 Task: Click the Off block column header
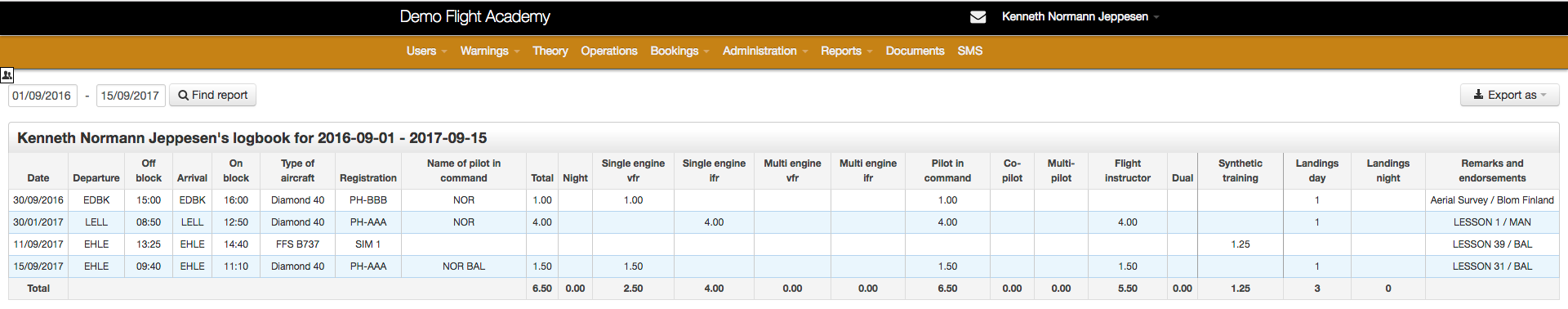point(149,171)
